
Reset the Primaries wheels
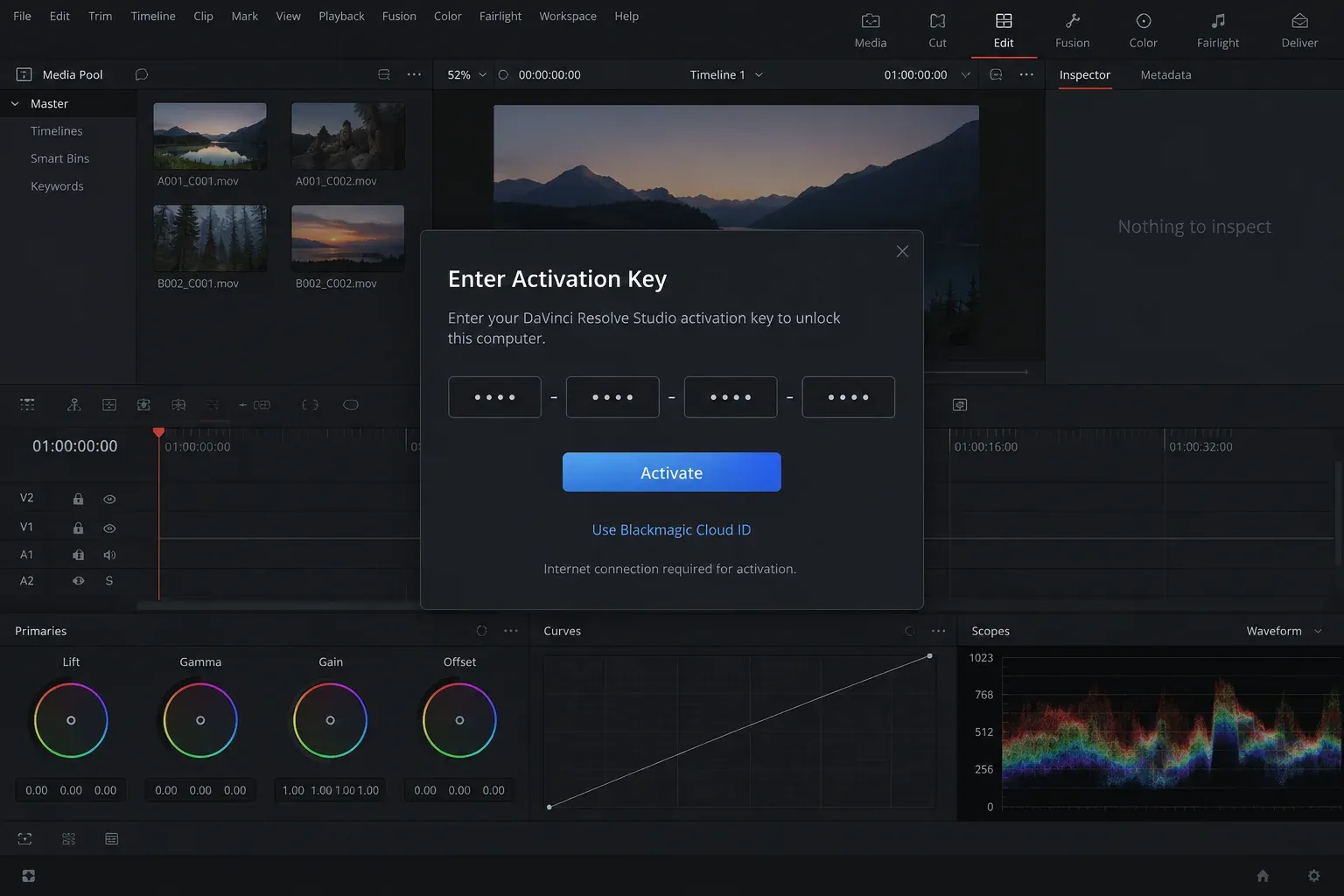pos(481,631)
